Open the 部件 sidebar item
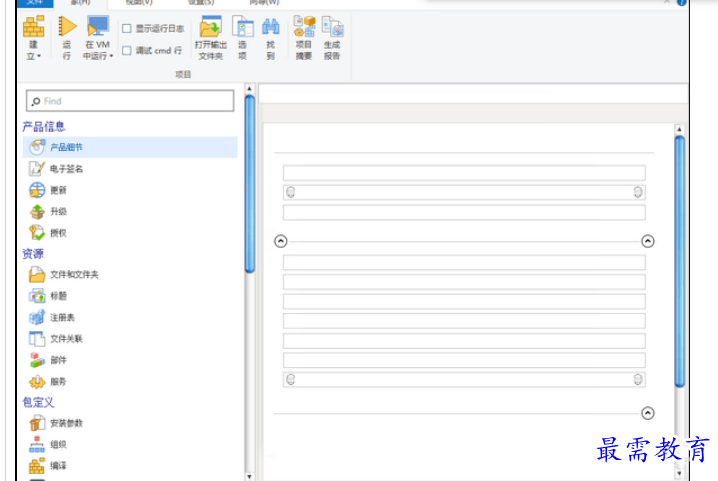 point(48,360)
